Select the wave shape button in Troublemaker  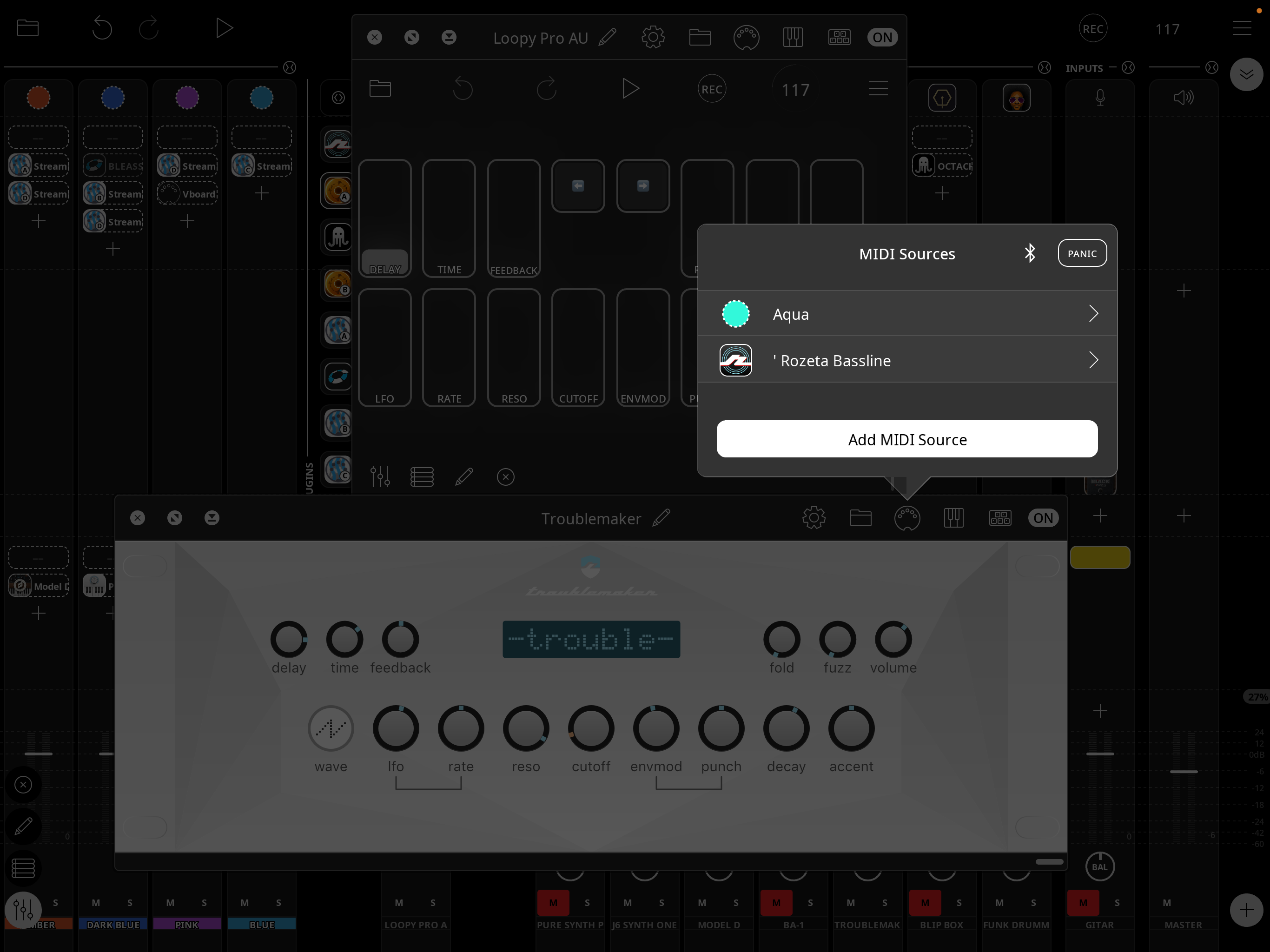point(331,728)
